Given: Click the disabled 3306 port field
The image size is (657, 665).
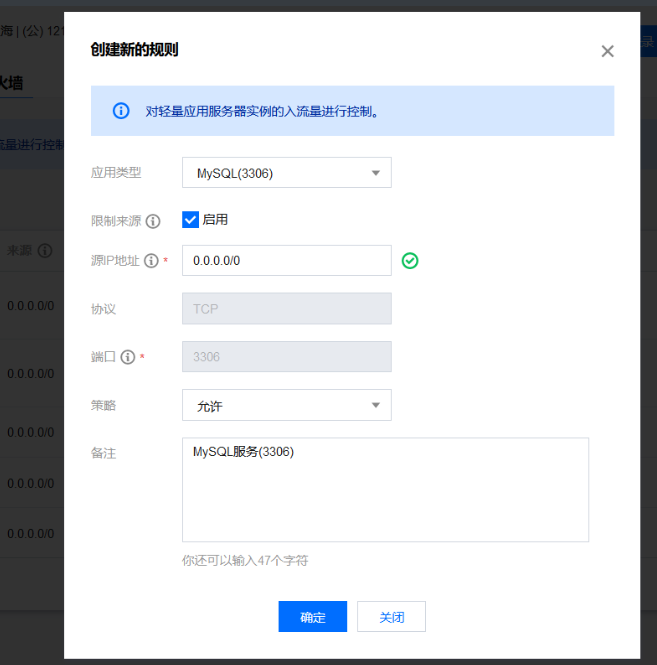Looking at the screenshot, I should coord(287,357).
